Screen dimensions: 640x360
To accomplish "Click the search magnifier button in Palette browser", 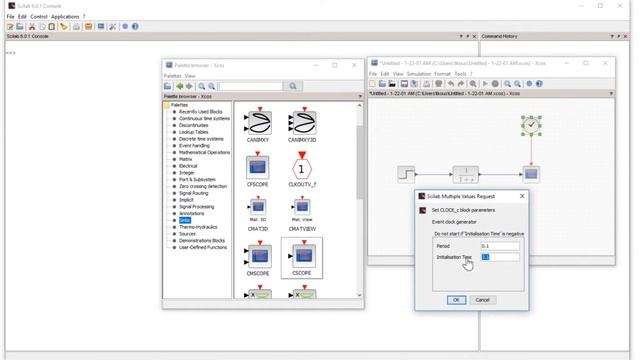I will click(x=293, y=86).
